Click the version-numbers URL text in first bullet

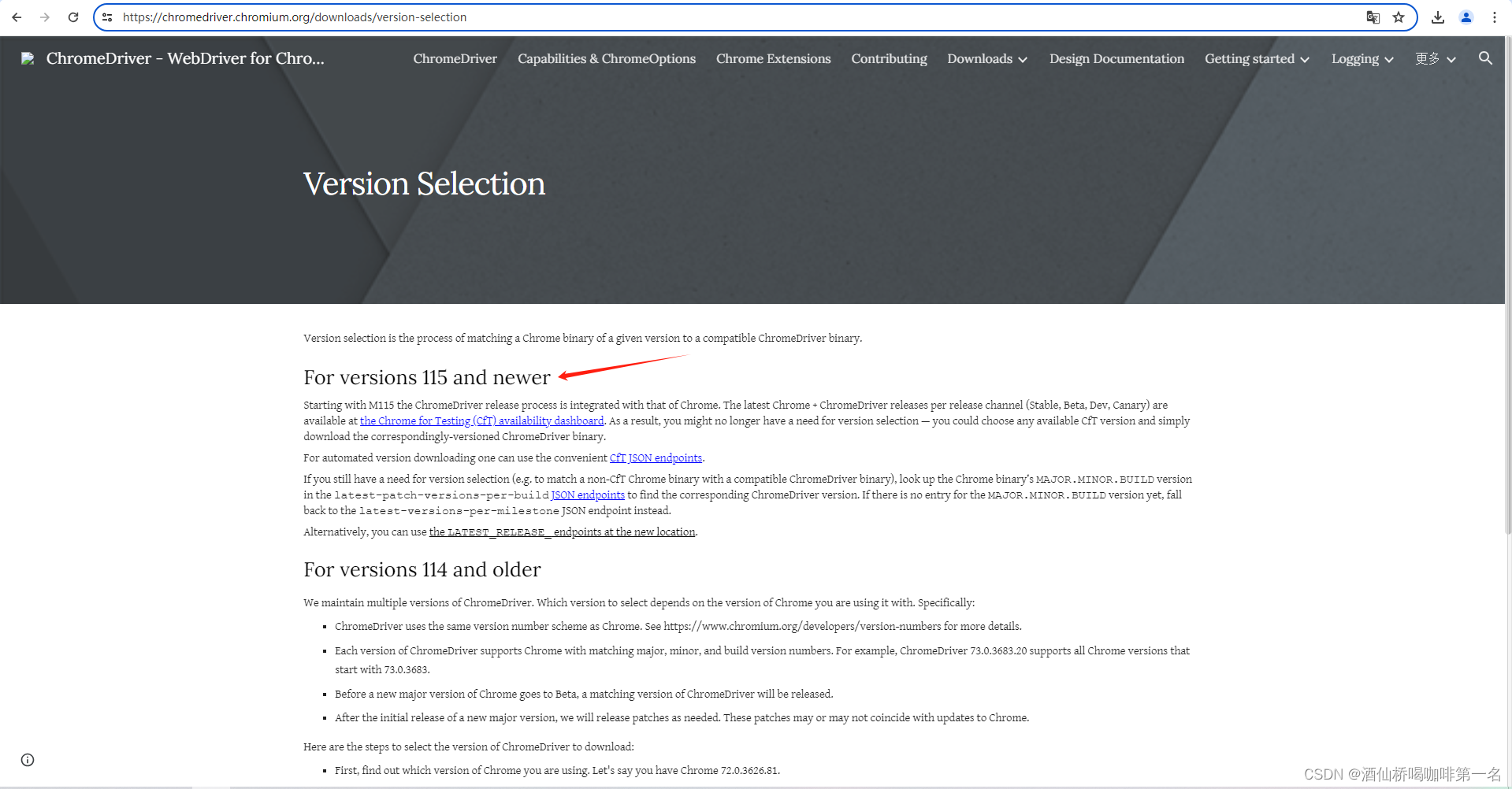pyautogui.click(x=802, y=627)
